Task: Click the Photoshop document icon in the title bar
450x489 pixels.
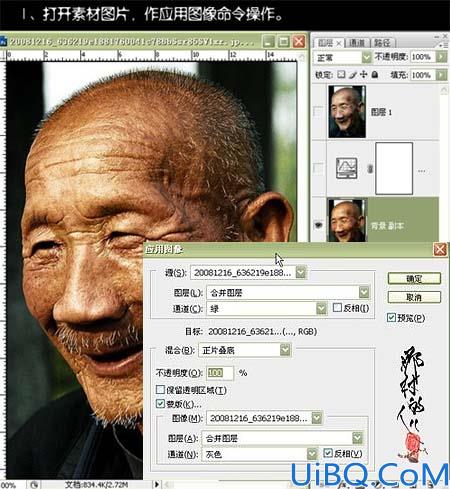Action: (3, 41)
